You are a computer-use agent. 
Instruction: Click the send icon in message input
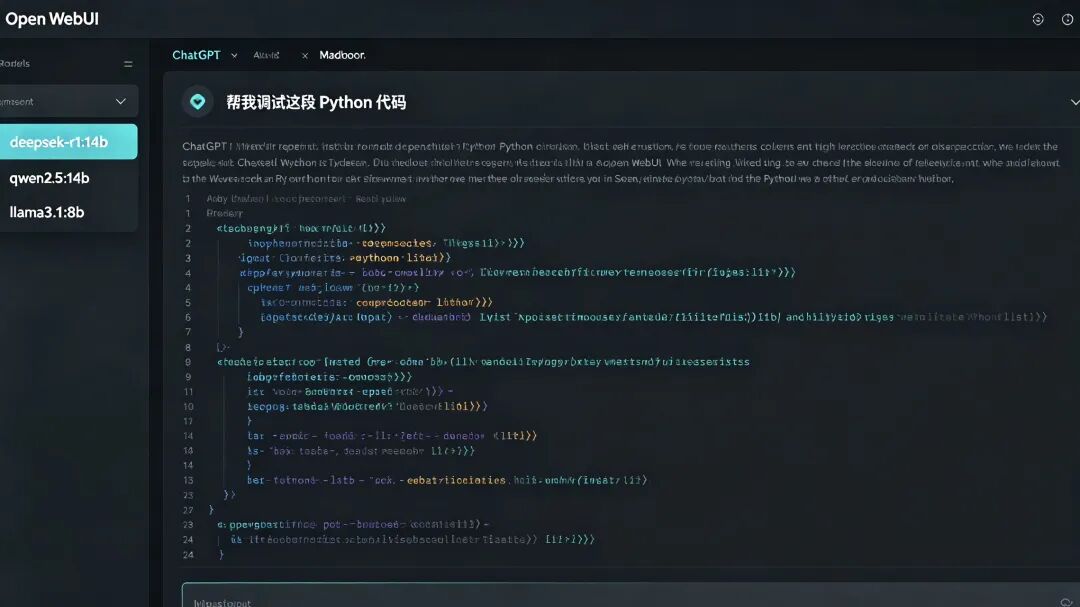coord(1067,602)
